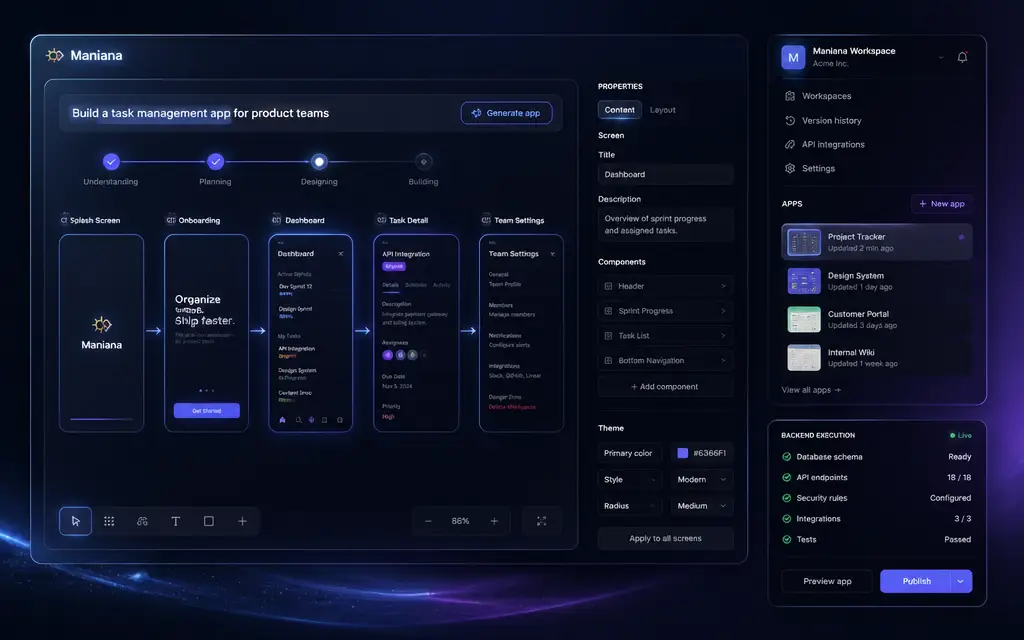
Task: Click the Settings gear icon
Action: pos(790,168)
